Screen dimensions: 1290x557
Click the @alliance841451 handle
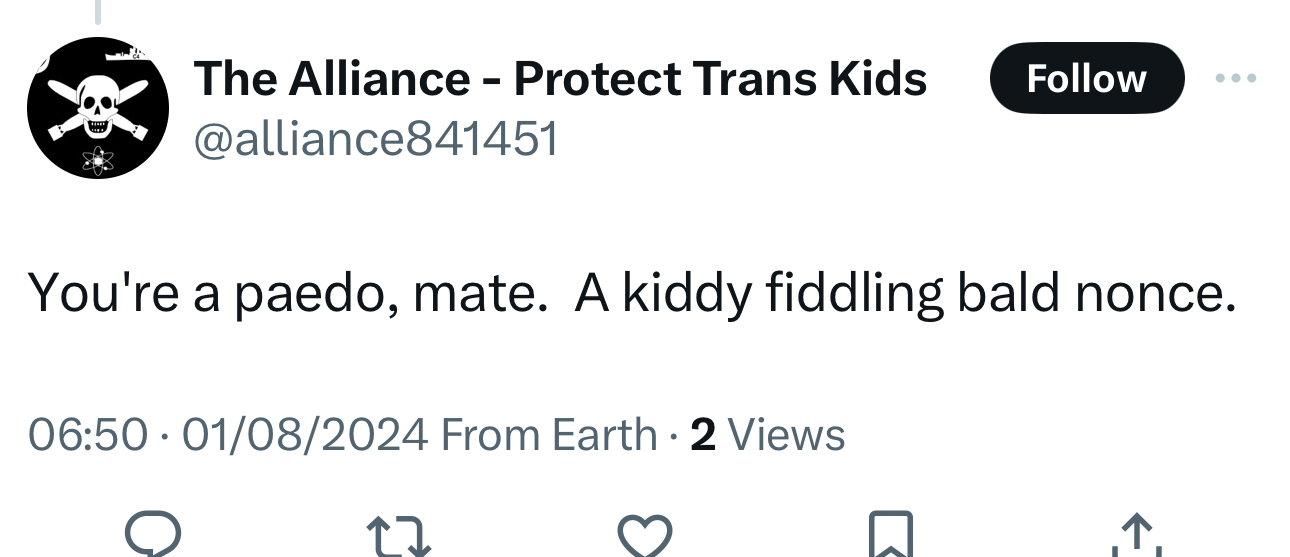[x=375, y=141]
